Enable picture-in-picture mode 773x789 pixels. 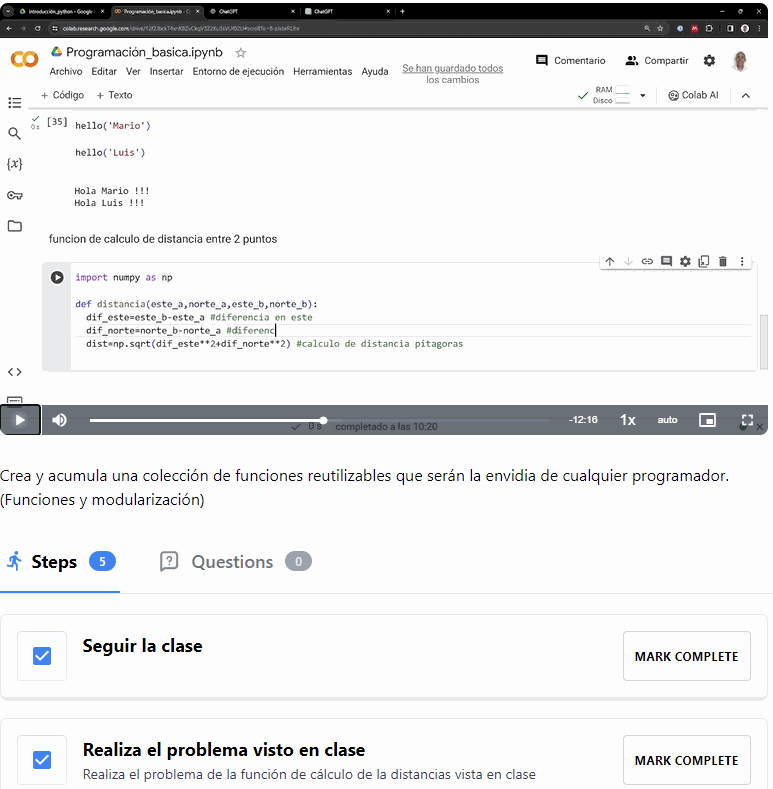[707, 420]
